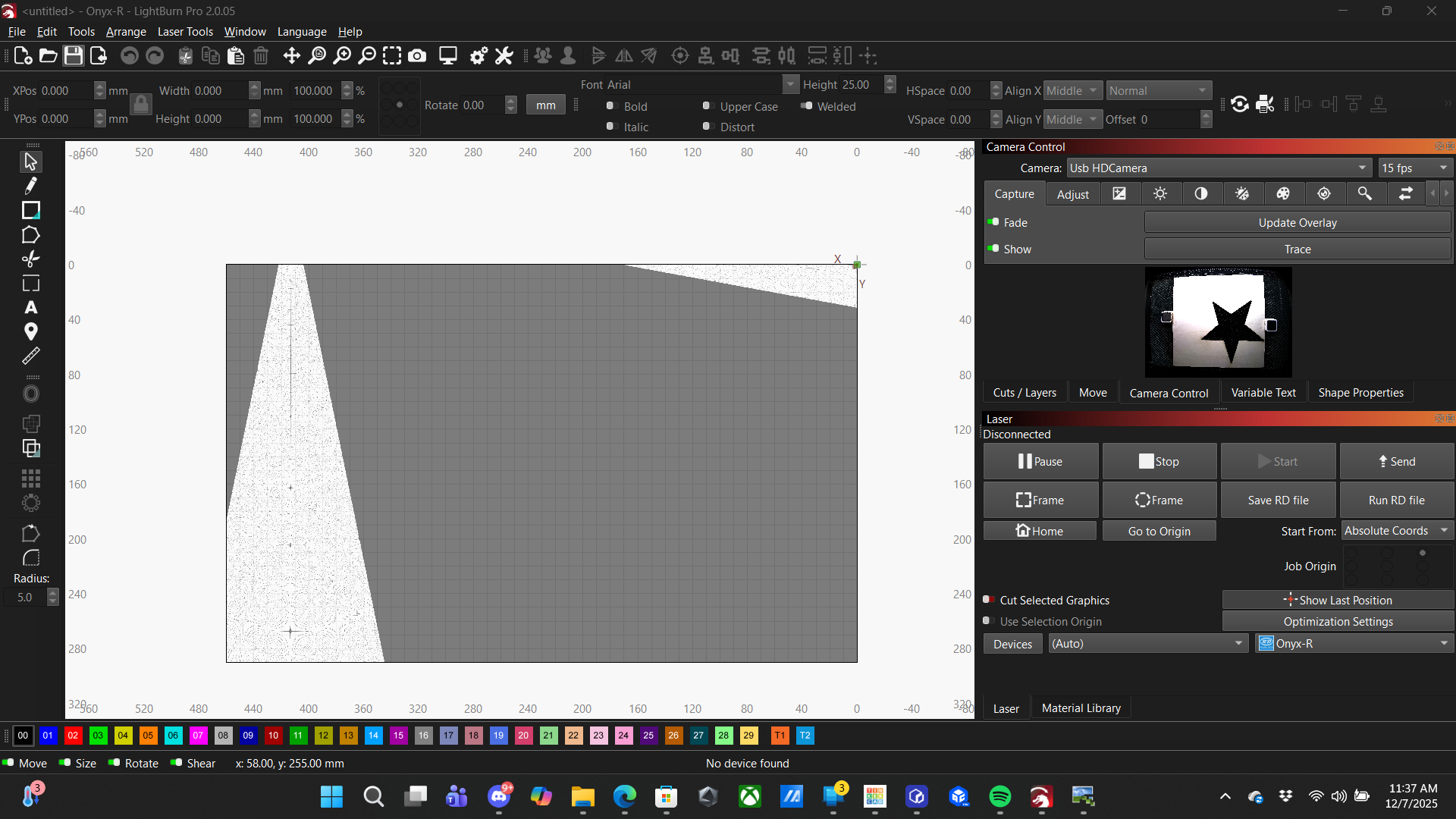Toggle the Fade overlay switch
This screenshot has height=819, width=1456.
click(993, 222)
